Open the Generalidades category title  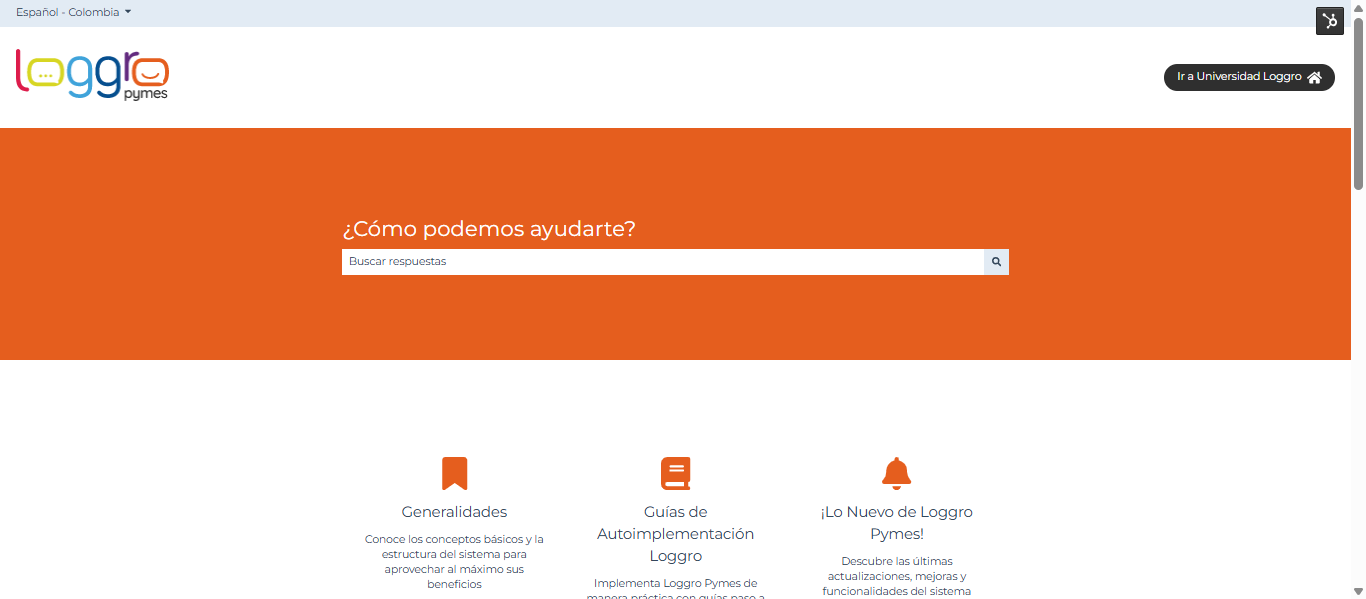[454, 512]
